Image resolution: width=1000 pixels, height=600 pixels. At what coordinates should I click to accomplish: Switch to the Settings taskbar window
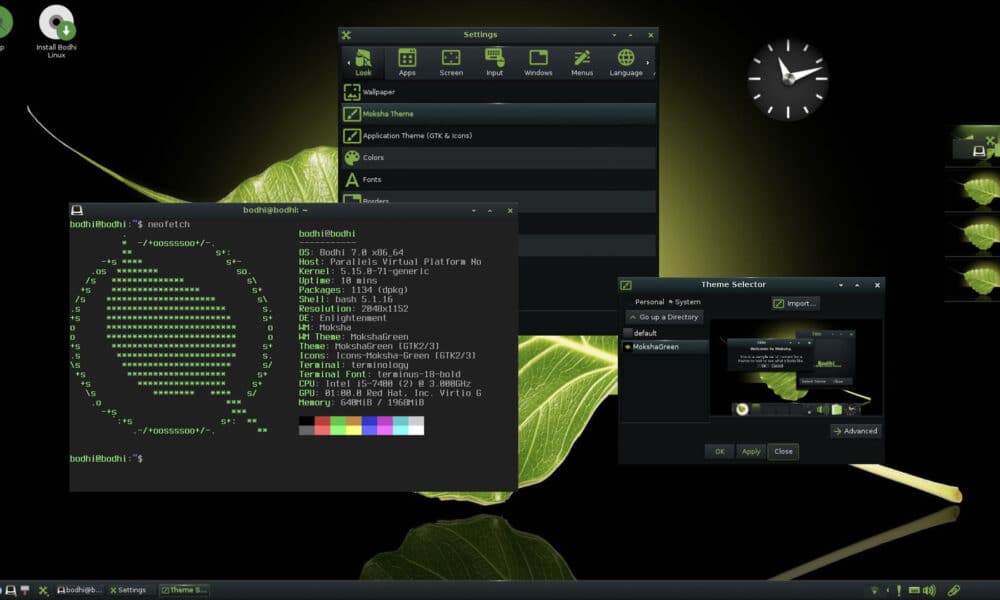pos(128,590)
